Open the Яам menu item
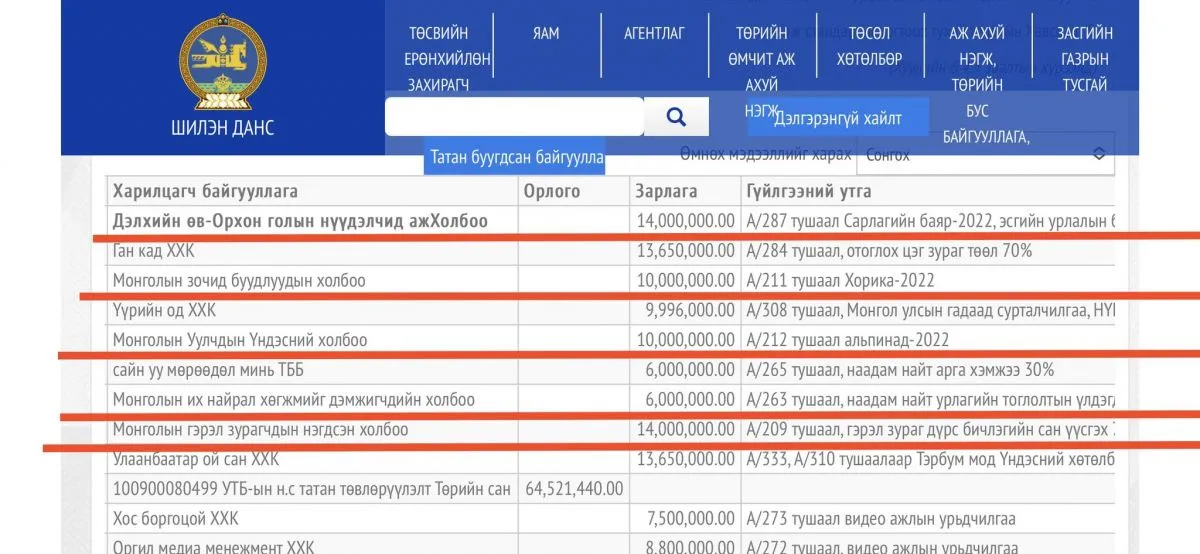1200x554 pixels. tap(546, 33)
